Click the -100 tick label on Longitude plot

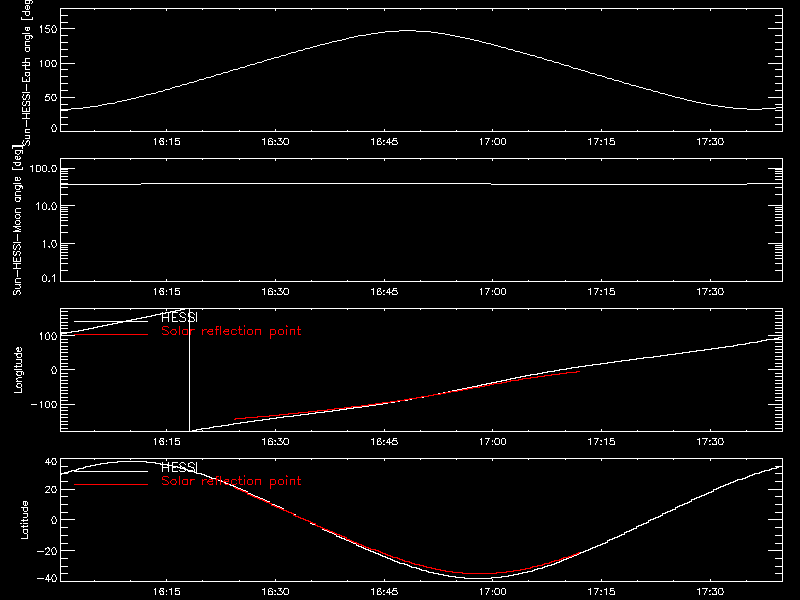click(x=44, y=404)
